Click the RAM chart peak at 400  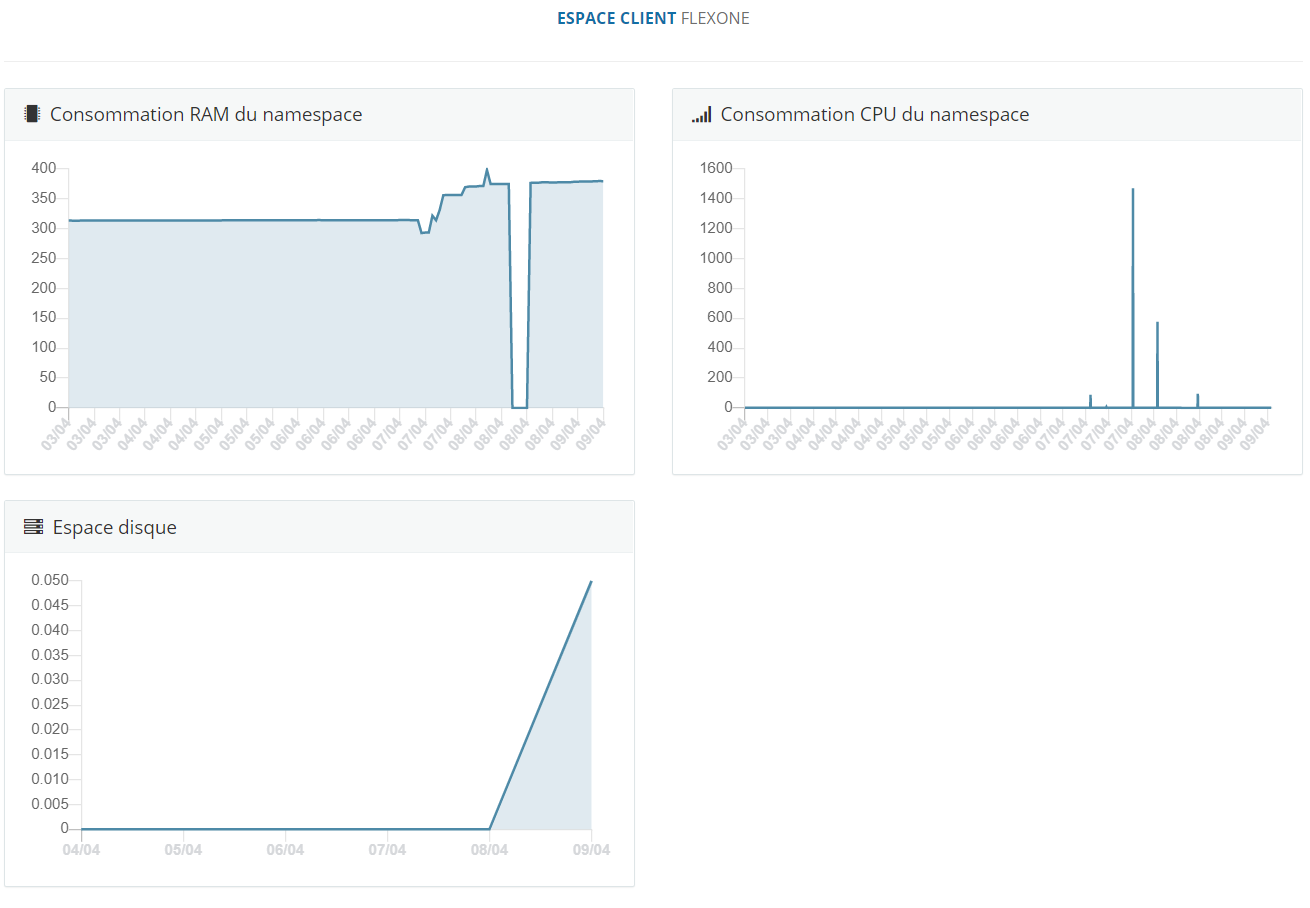coord(487,170)
